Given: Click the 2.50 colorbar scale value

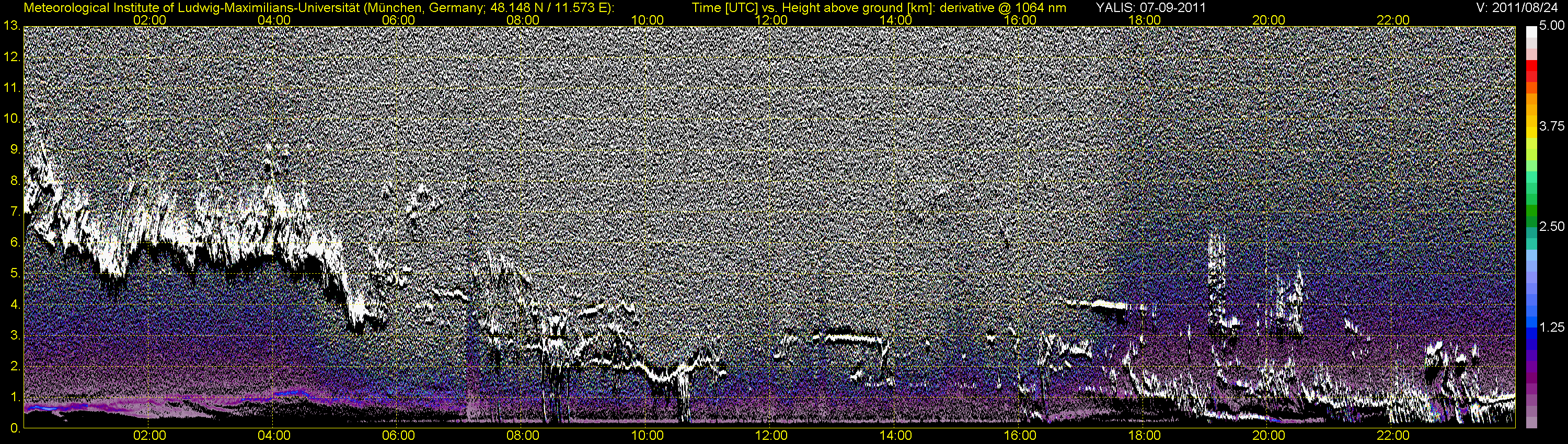Looking at the screenshot, I should [x=1552, y=227].
